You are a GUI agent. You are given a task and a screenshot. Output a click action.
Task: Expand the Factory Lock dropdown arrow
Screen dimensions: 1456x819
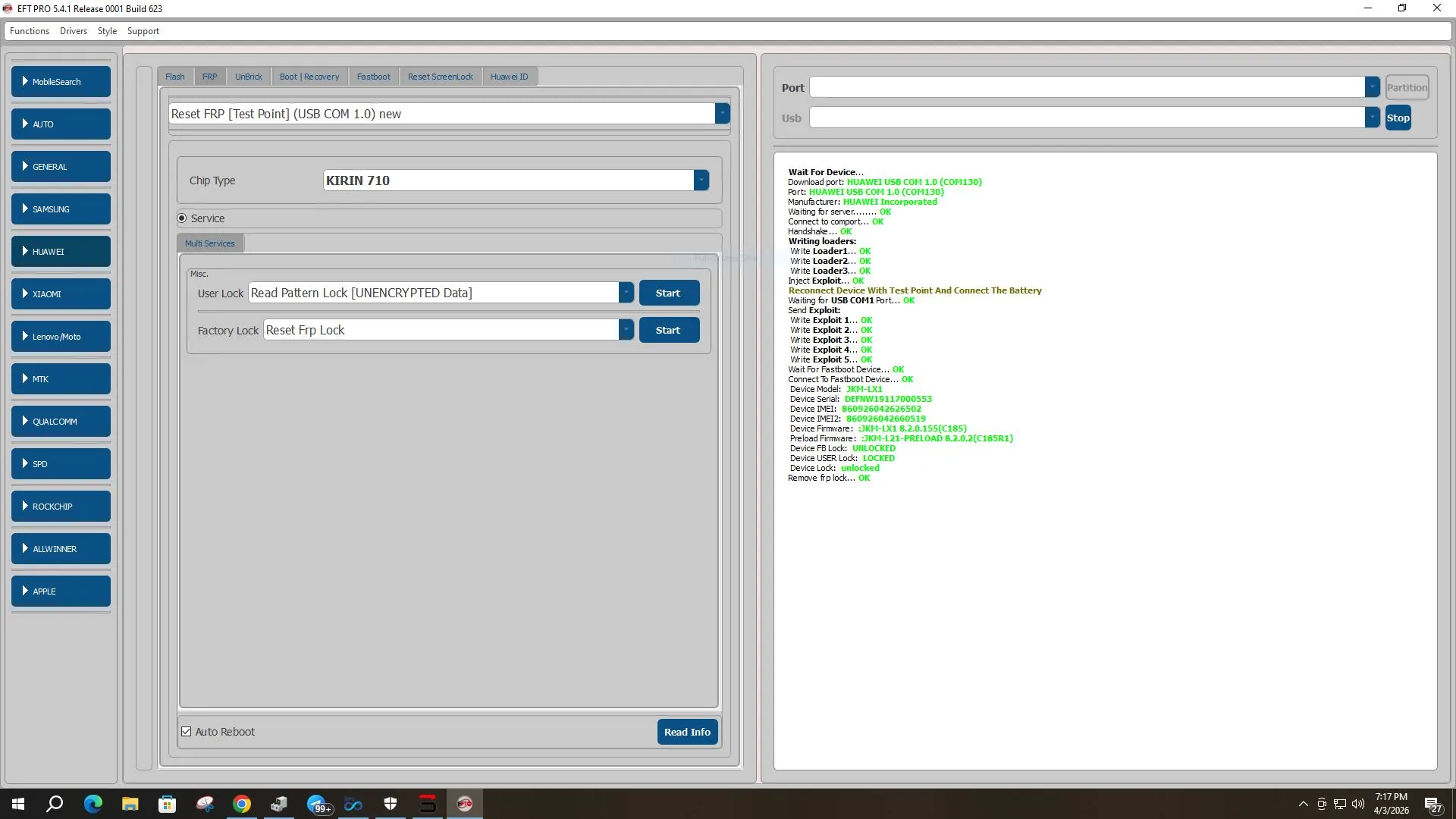coord(626,330)
